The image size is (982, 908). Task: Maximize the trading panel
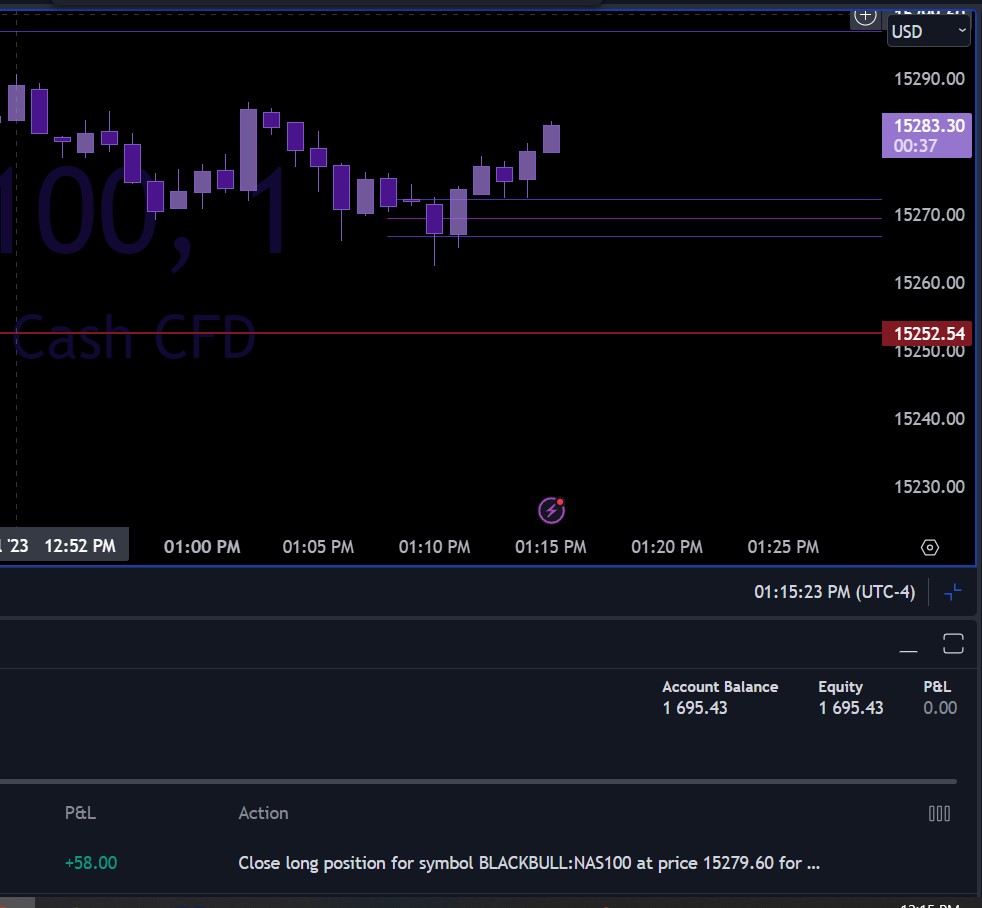tap(953, 644)
